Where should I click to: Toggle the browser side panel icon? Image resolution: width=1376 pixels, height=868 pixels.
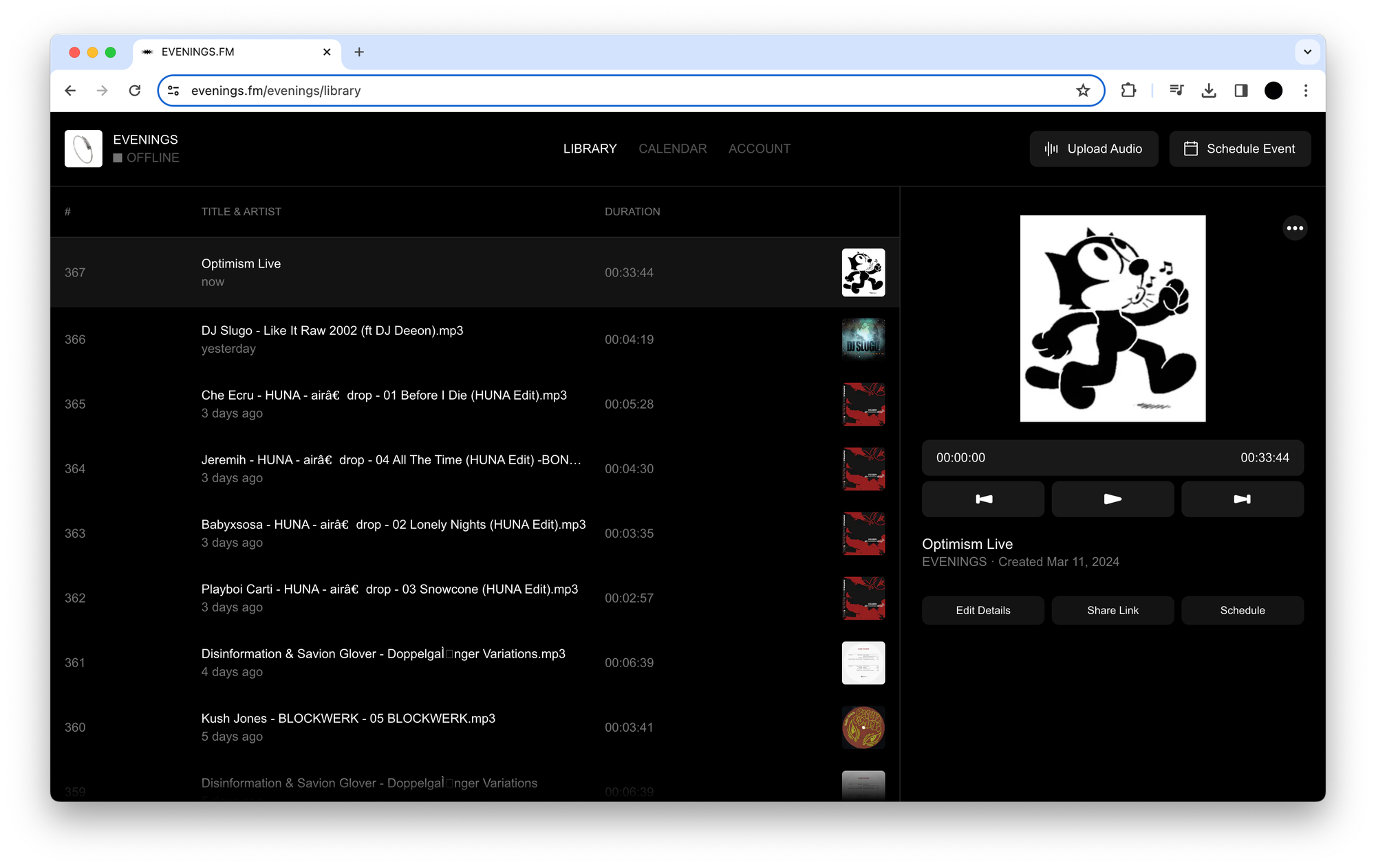[1241, 91]
